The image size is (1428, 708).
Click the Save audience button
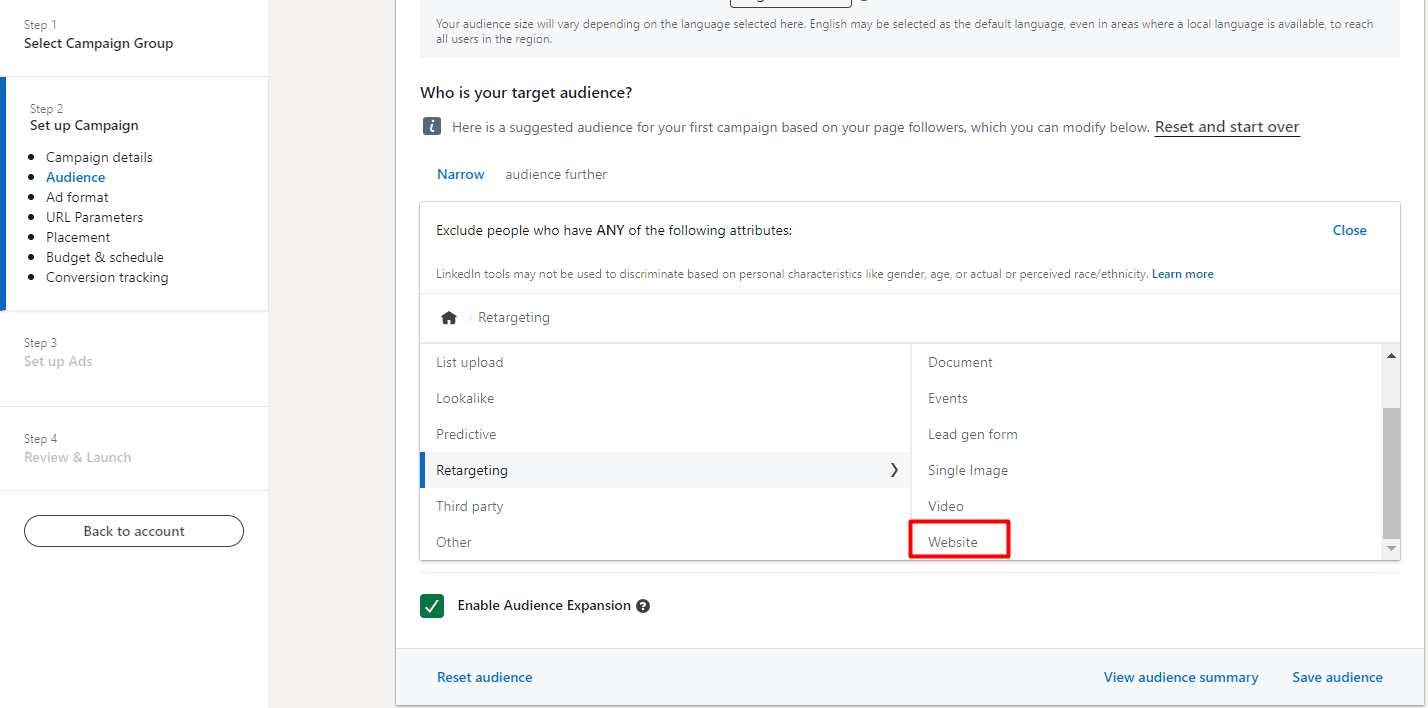pyautogui.click(x=1337, y=677)
